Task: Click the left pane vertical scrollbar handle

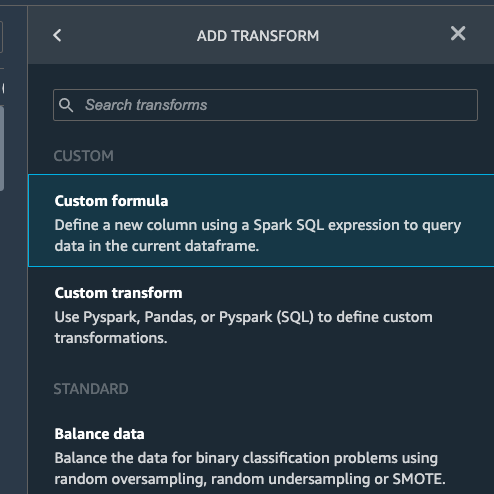Action: pos(2,148)
